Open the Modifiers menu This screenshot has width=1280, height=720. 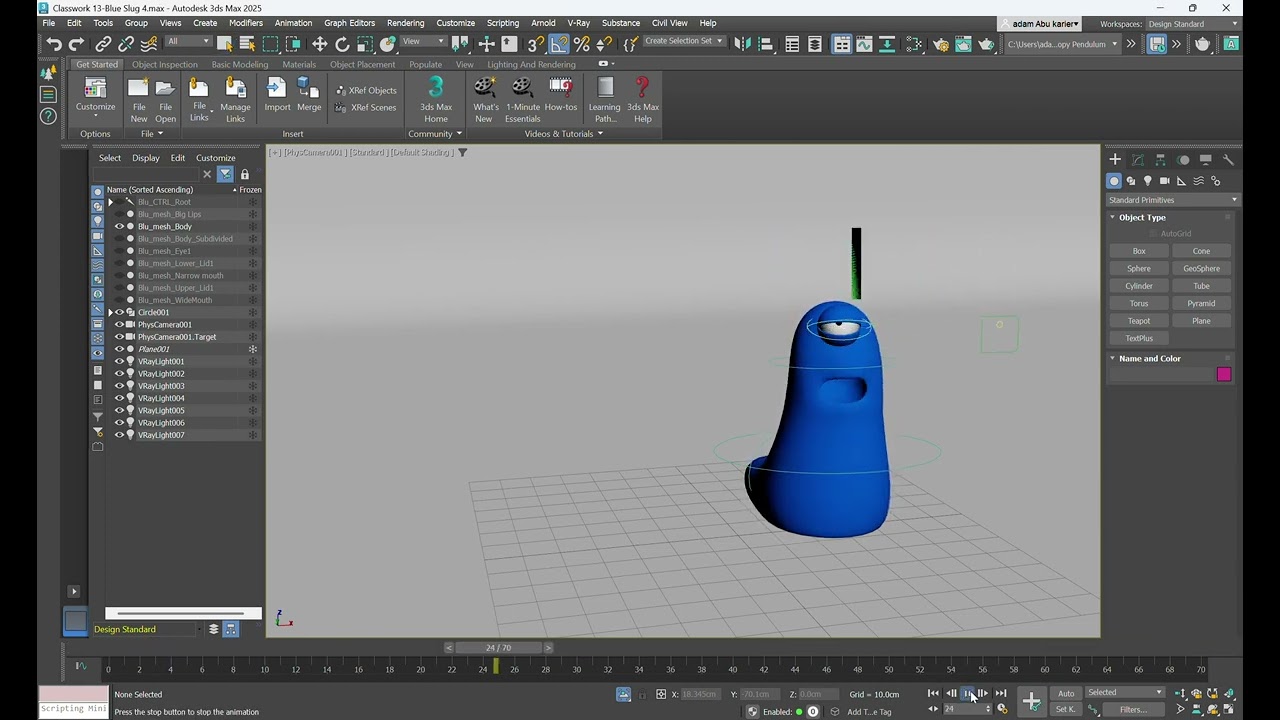pyautogui.click(x=246, y=23)
